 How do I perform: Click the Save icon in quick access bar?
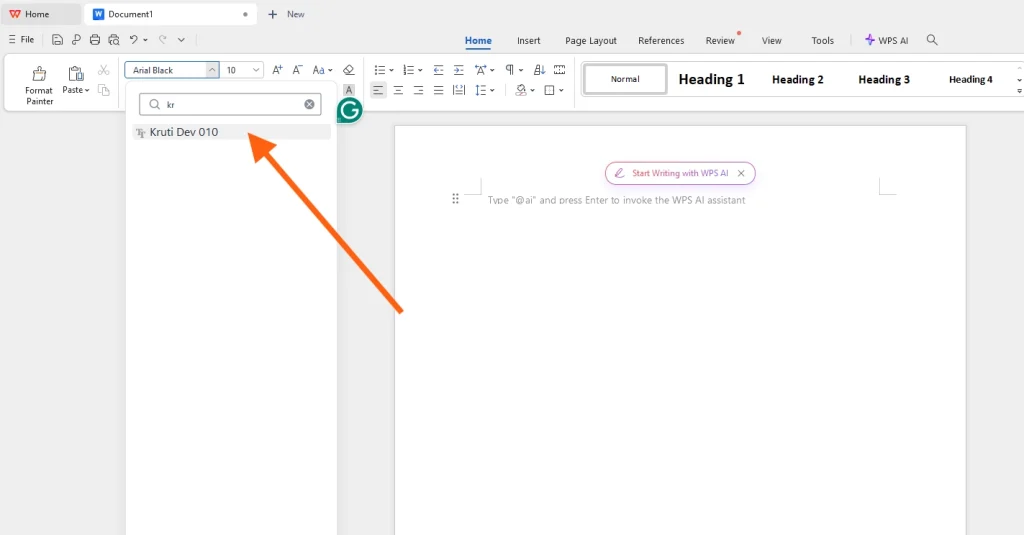[x=57, y=40]
